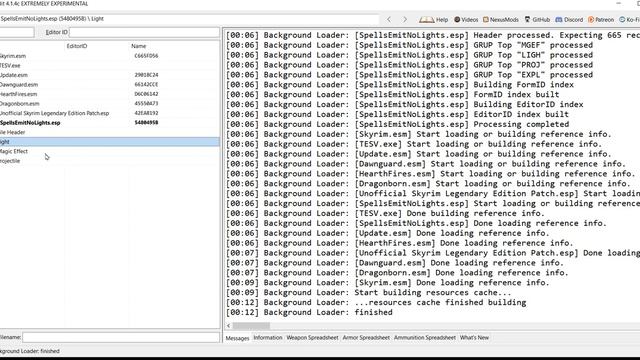Image resolution: width=640 pixels, height=360 pixels.
Task: Click the "Header processed" log line
Action: click(433, 35)
